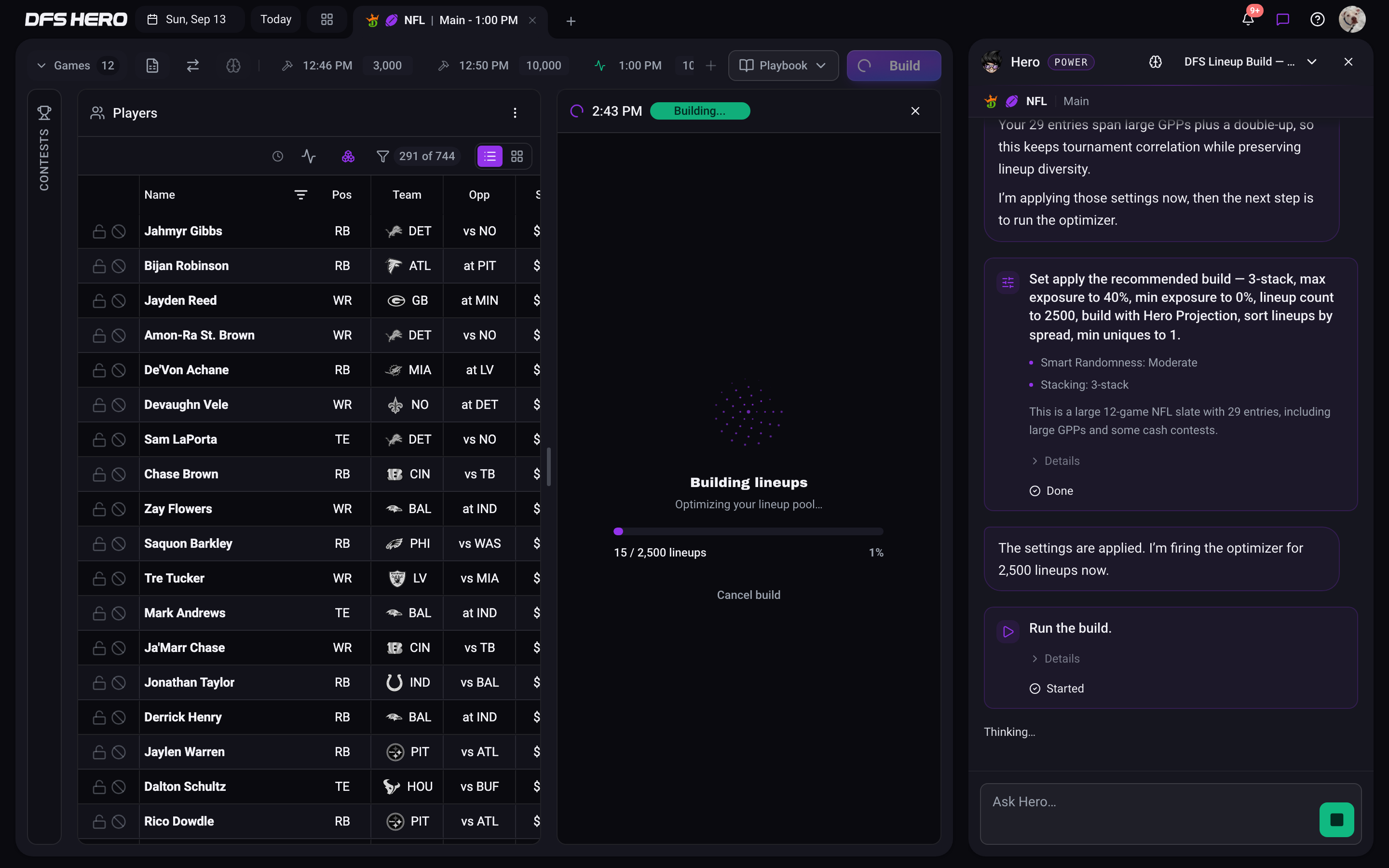
Task: Click the swap arrows icon in toolbar
Action: coord(193,66)
